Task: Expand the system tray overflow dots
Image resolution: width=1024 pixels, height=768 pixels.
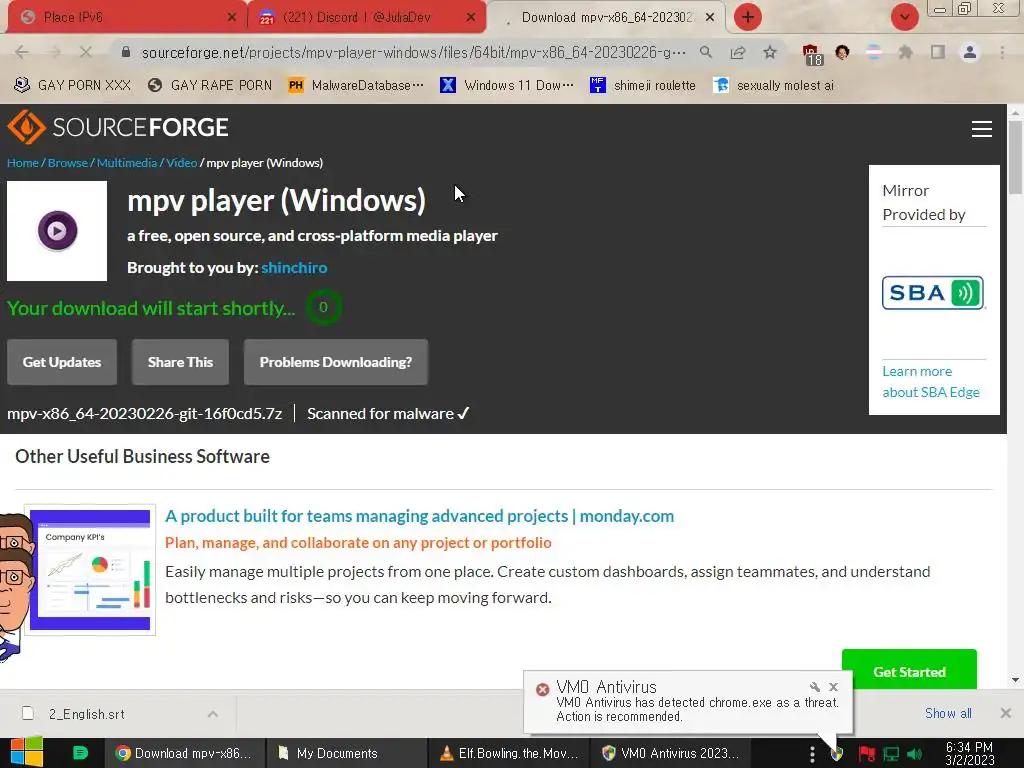Action: [x=812, y=754]
